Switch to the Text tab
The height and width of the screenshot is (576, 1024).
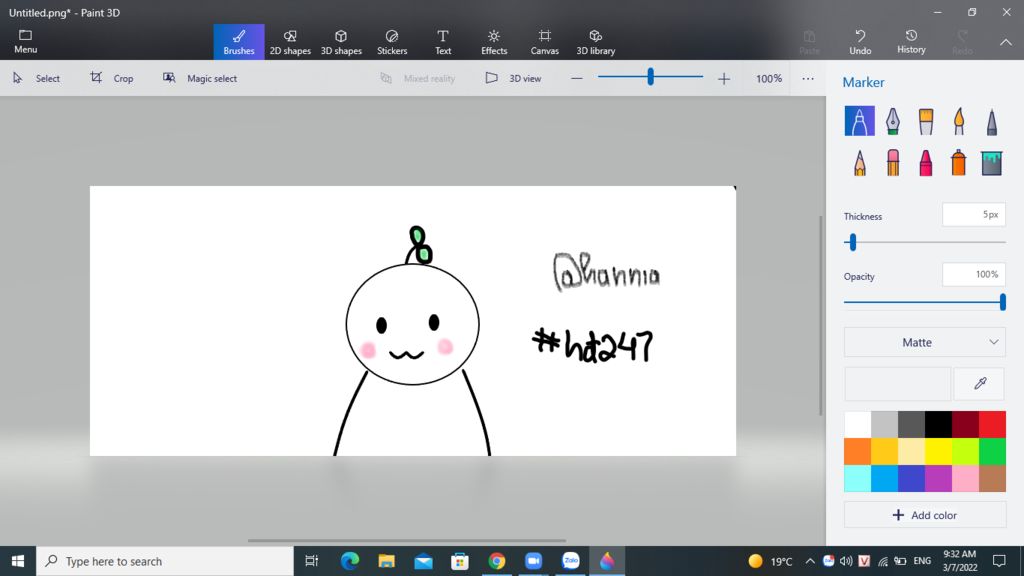point(443,42)
